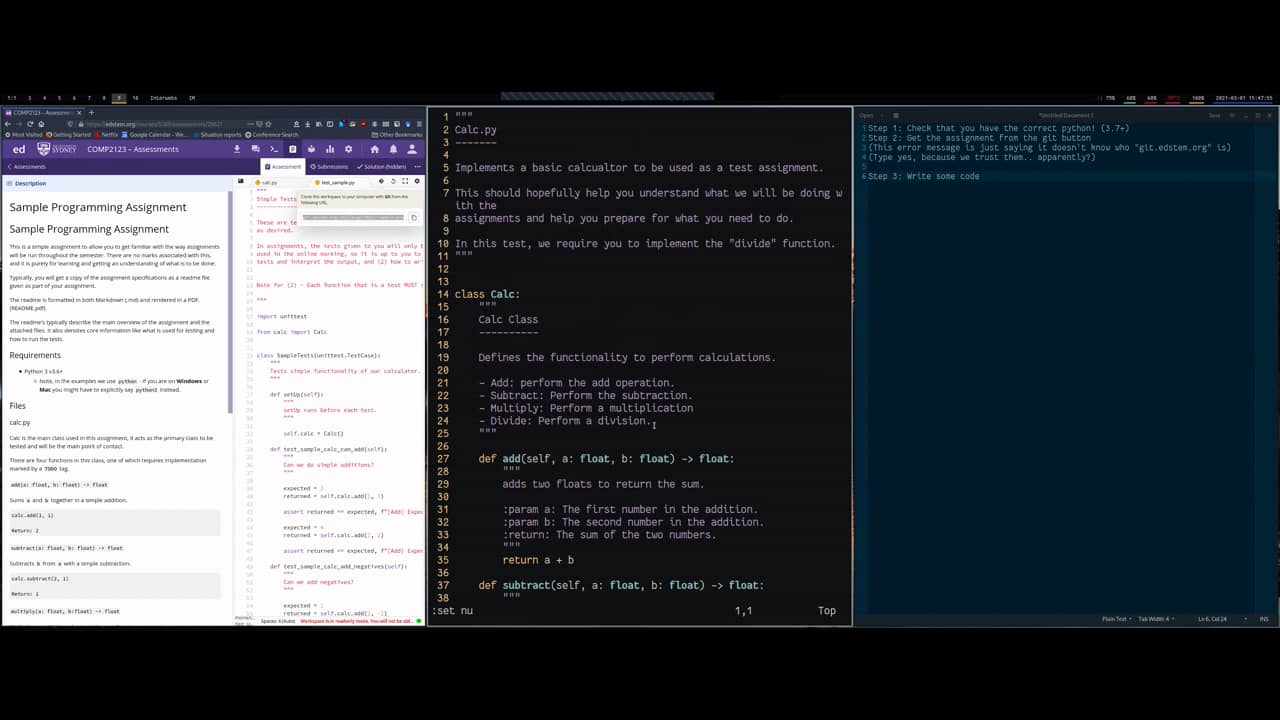Select test_sample.py file tab
Screen dimensions: 1280x720
(337, 182)
